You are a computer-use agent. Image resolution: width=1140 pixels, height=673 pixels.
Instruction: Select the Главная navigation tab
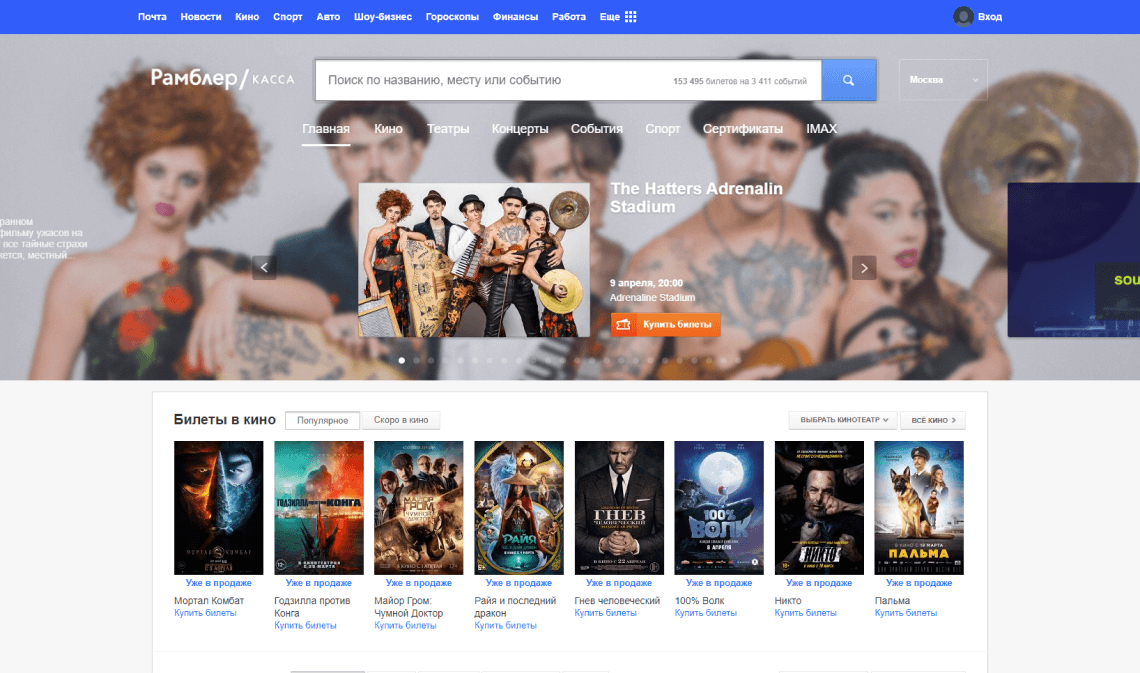click(326, 129)
